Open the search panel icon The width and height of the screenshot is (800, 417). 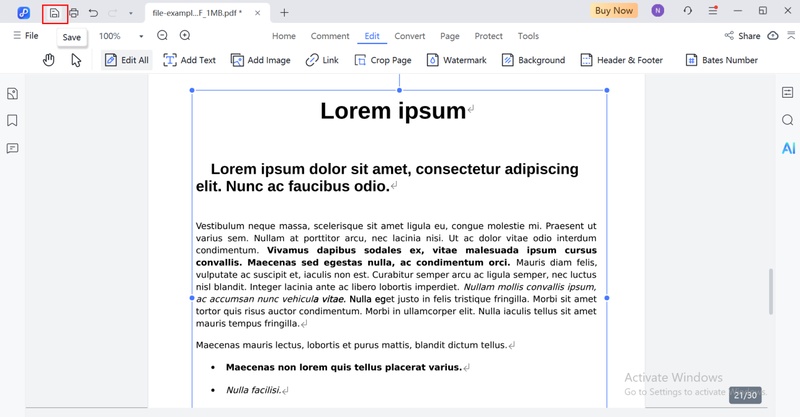[788, 120]
